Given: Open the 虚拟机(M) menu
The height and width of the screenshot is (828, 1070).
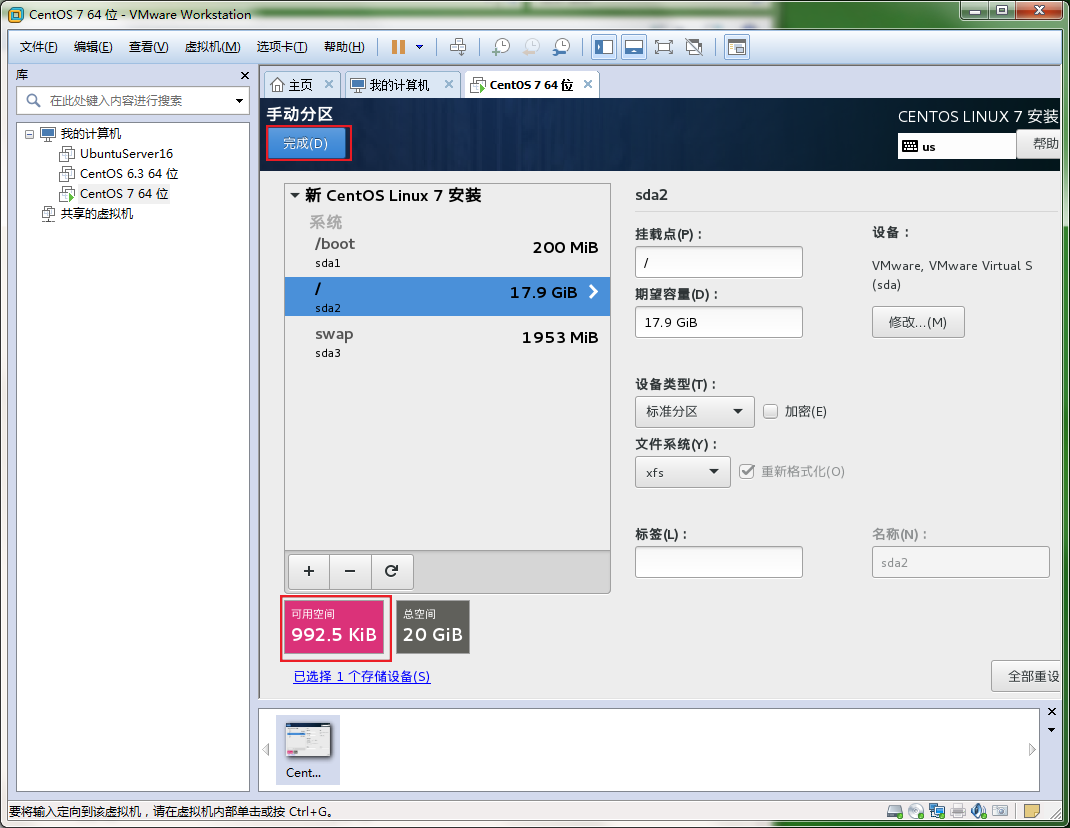Looking at the screenshot, I should tap(212, 47).
